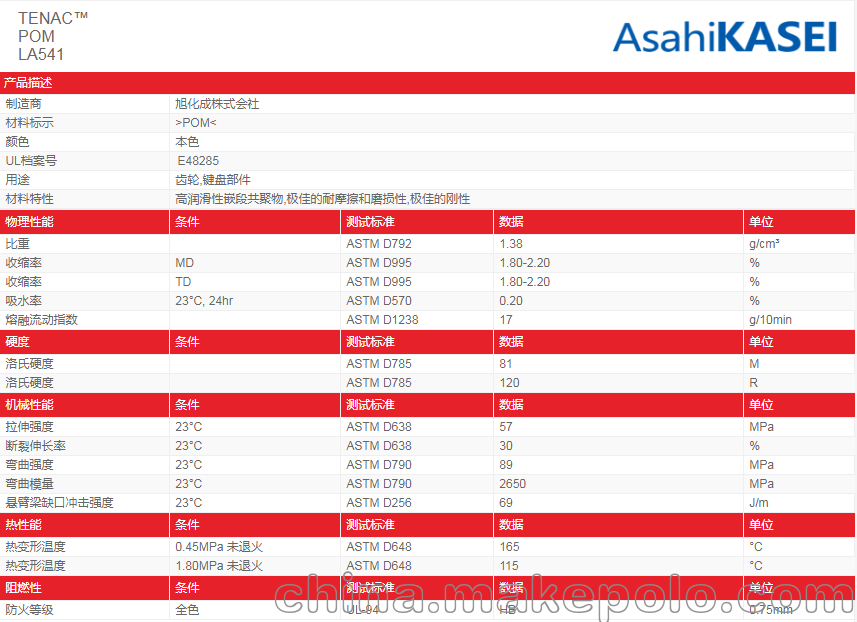Select ASTM D792 test standard cell

[x=379, y=244]
